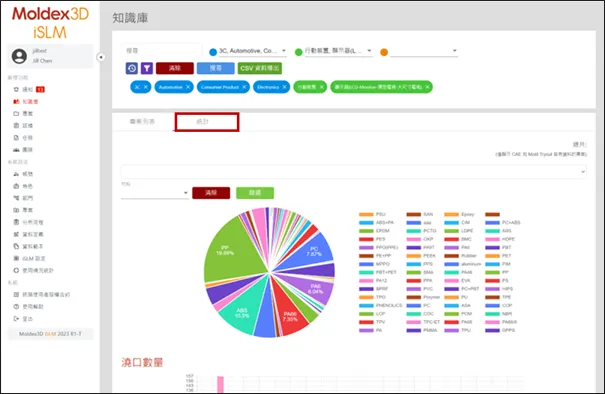Click the Moldex3D iSLM logo

pyautogui.click(x=50, y=23)
